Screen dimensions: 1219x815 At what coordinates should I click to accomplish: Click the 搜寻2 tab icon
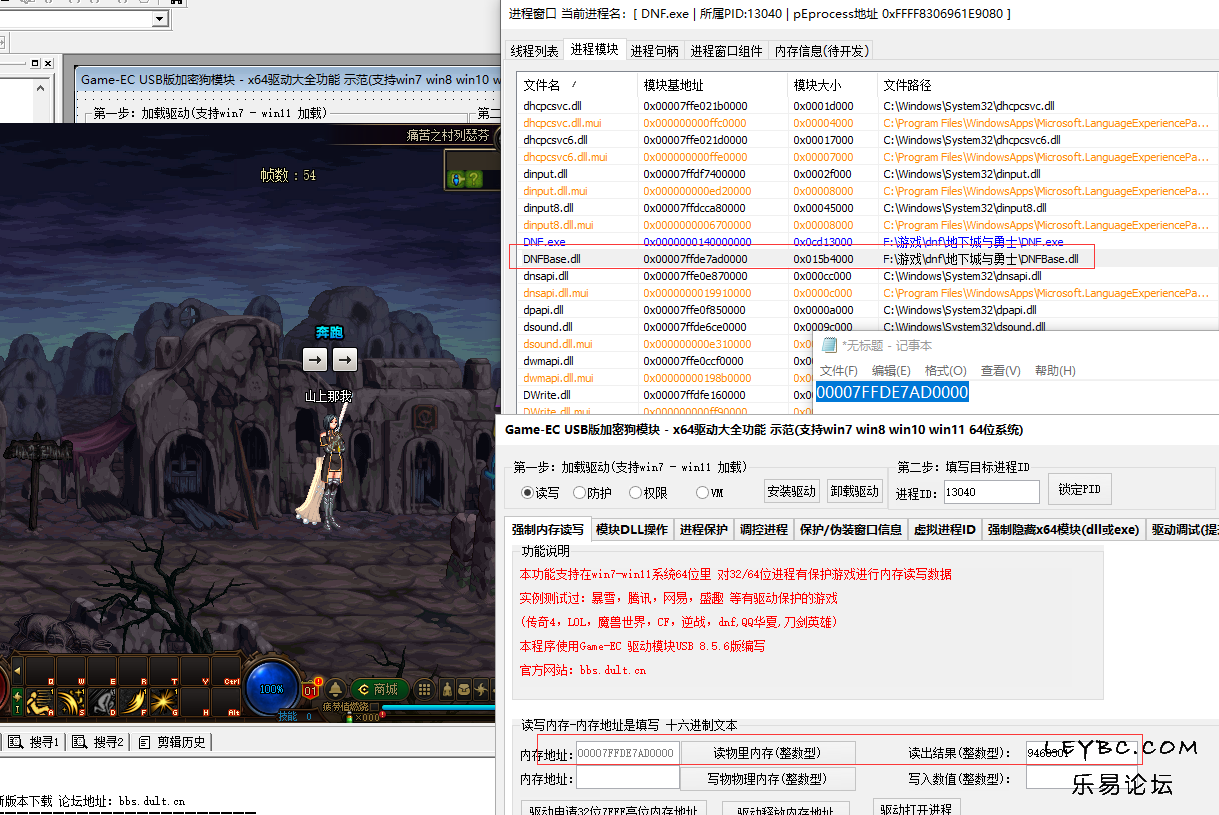pos(79,742)
